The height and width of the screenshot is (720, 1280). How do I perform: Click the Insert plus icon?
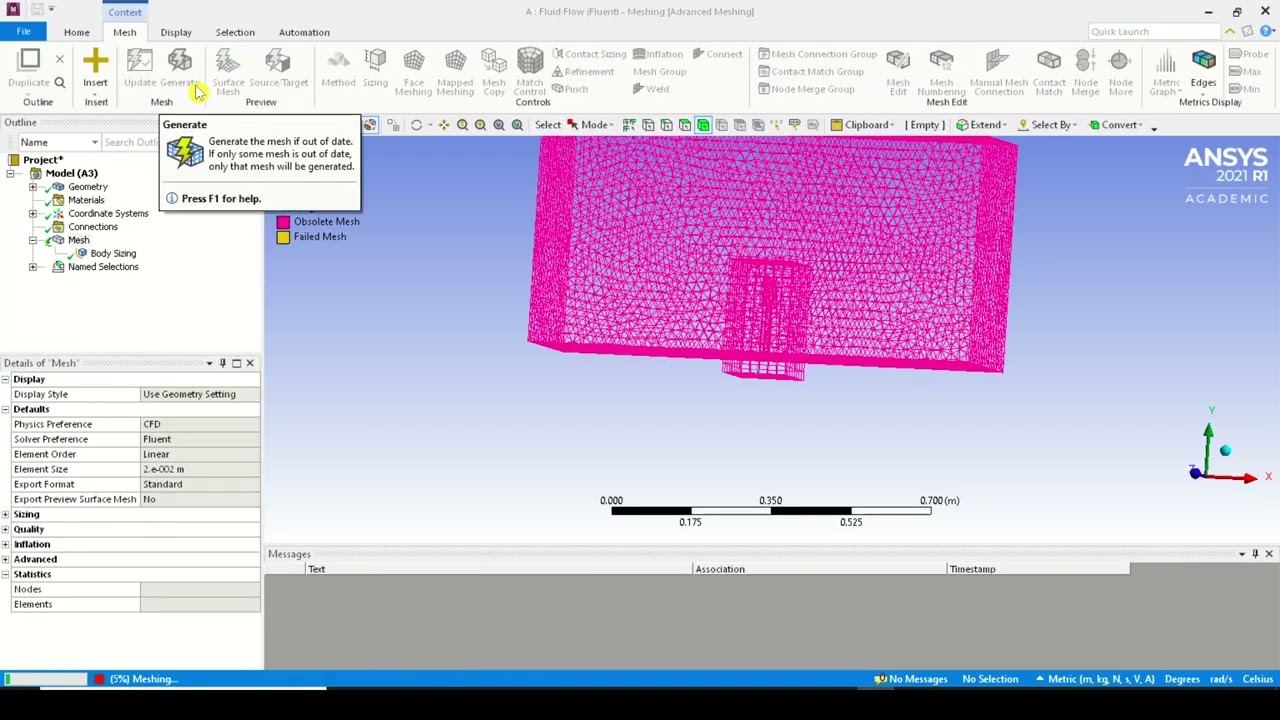(95, 61)
